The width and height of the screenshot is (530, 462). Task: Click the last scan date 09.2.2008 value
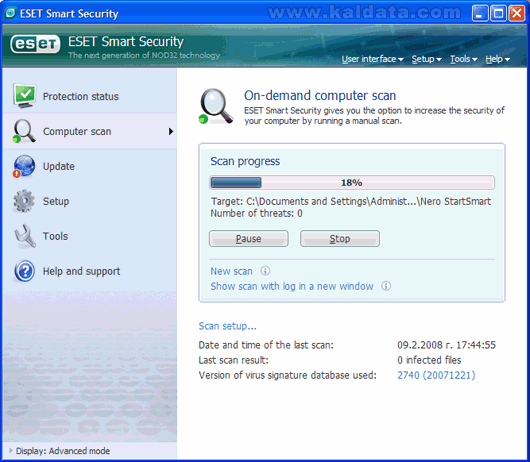(446, 345)
